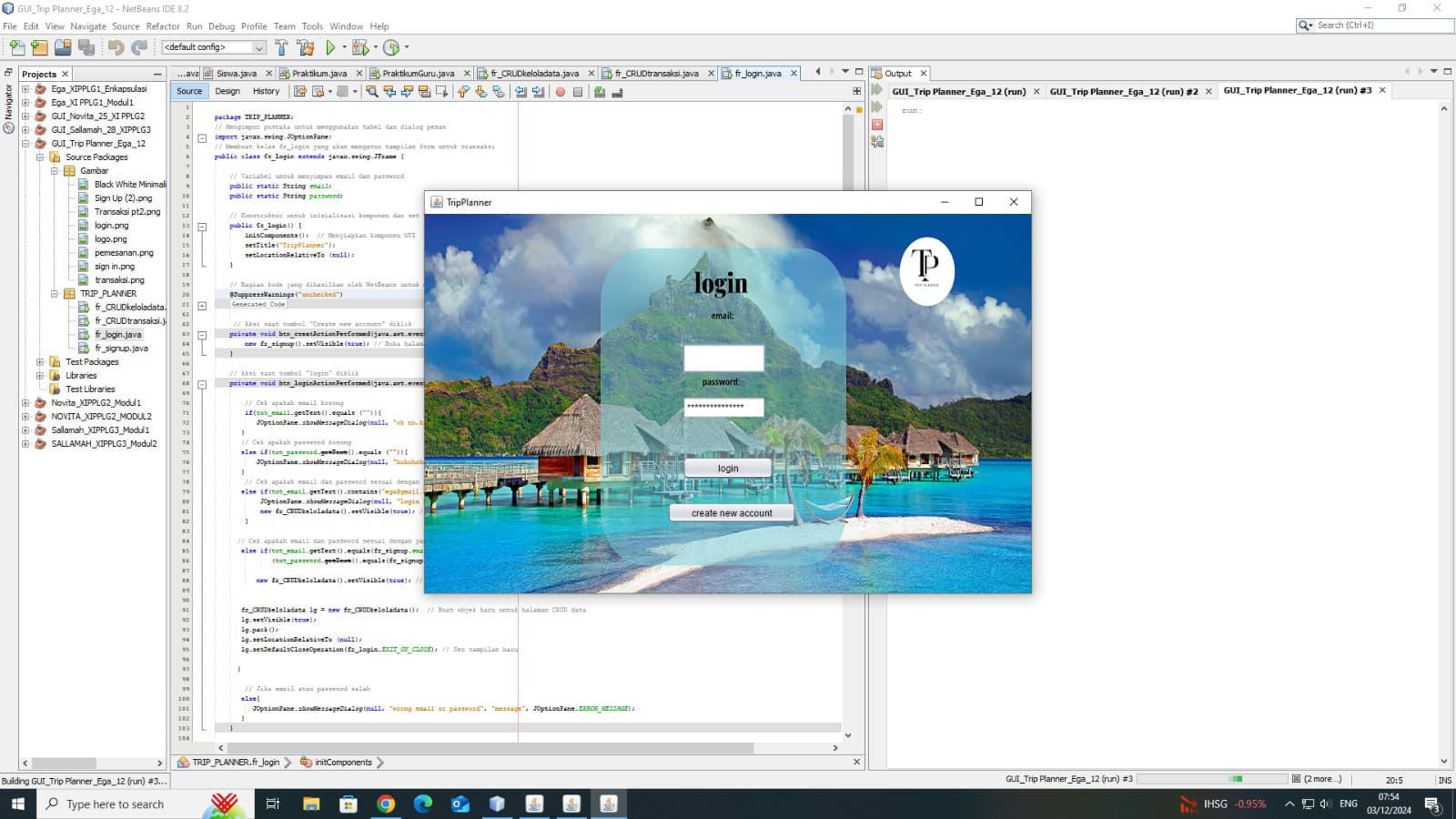1456x819 pixels.
Task: Expand the Libraries tree node
Action: [x=40, y=376]
